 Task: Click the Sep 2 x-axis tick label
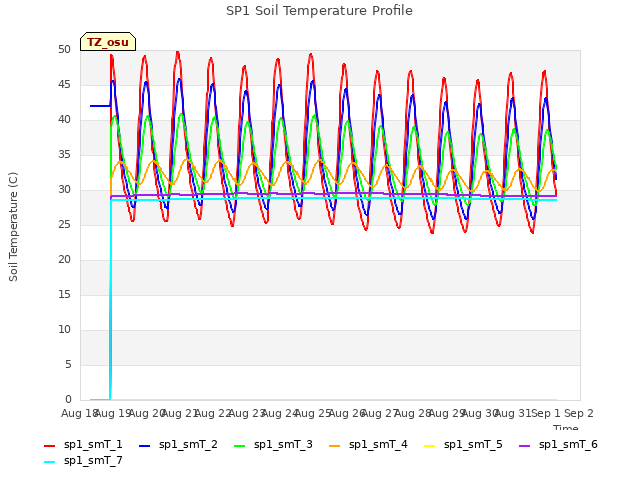[x=579, y=413]
